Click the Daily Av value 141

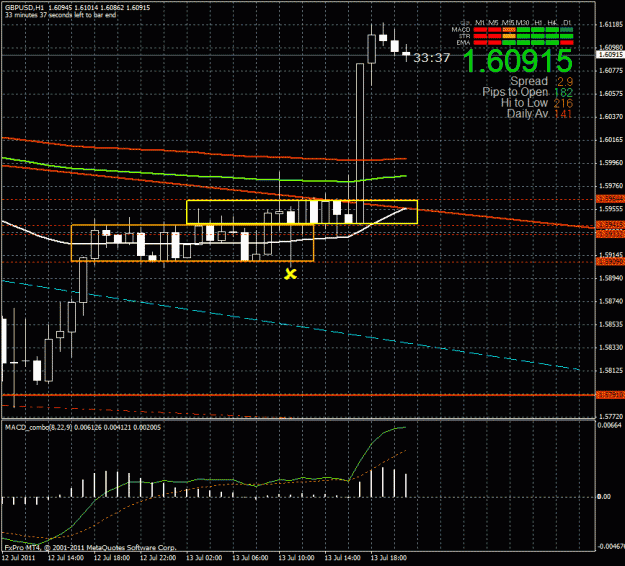(x=563, y=114)
